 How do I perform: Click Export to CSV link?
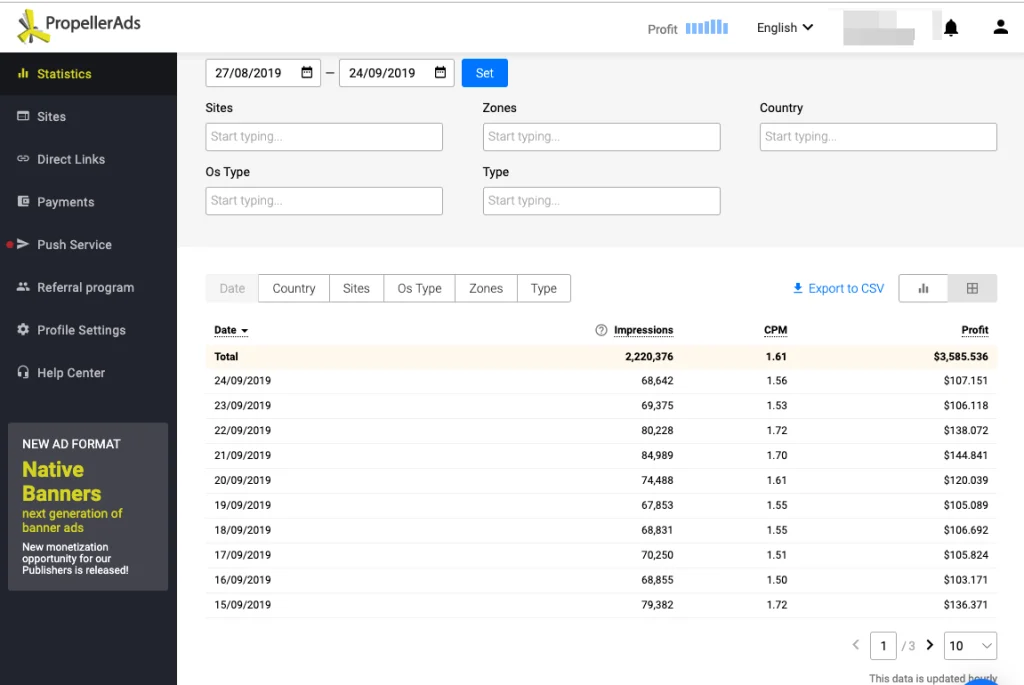click(x=838, y=288)
